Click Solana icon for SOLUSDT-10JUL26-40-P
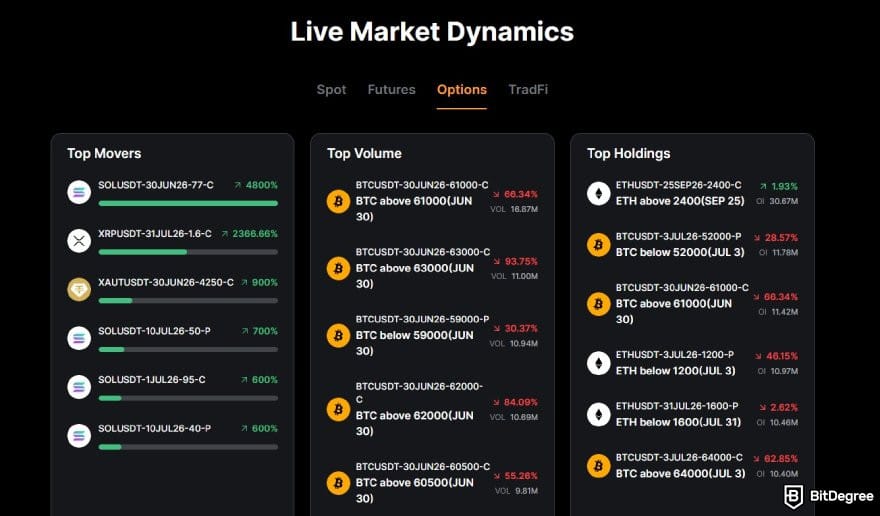The height and width of the screenshot is (516, 880). pos(79,436)
